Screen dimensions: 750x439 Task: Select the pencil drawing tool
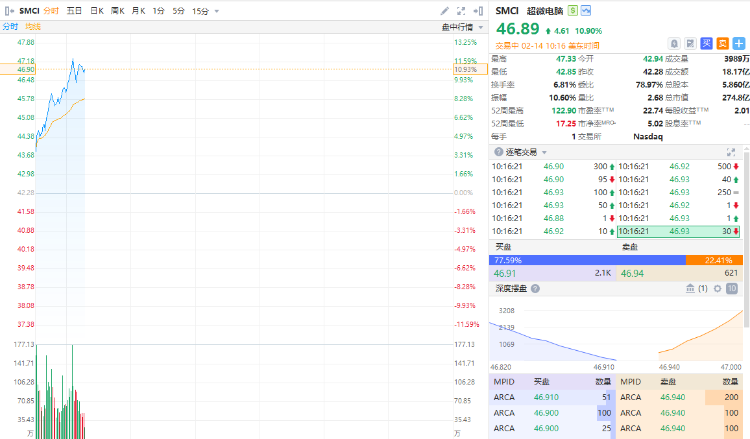[x=445, y=11]
